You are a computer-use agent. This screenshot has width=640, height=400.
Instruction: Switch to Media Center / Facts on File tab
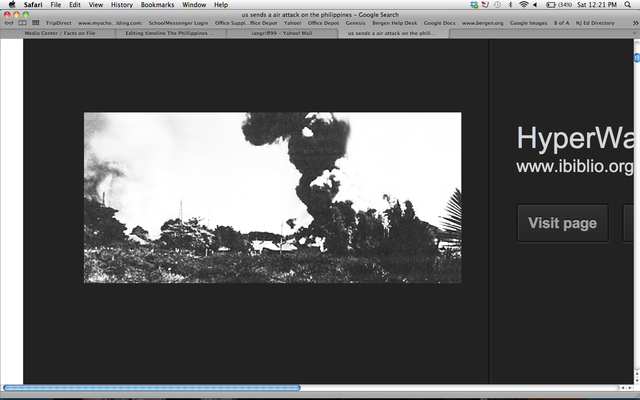tap(60, 33)
